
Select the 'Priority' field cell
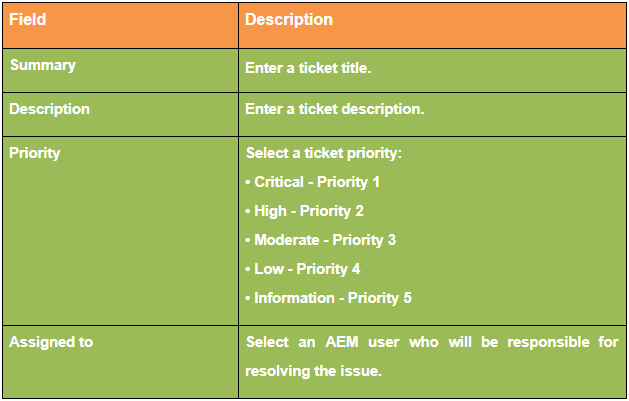pos(35,153)
